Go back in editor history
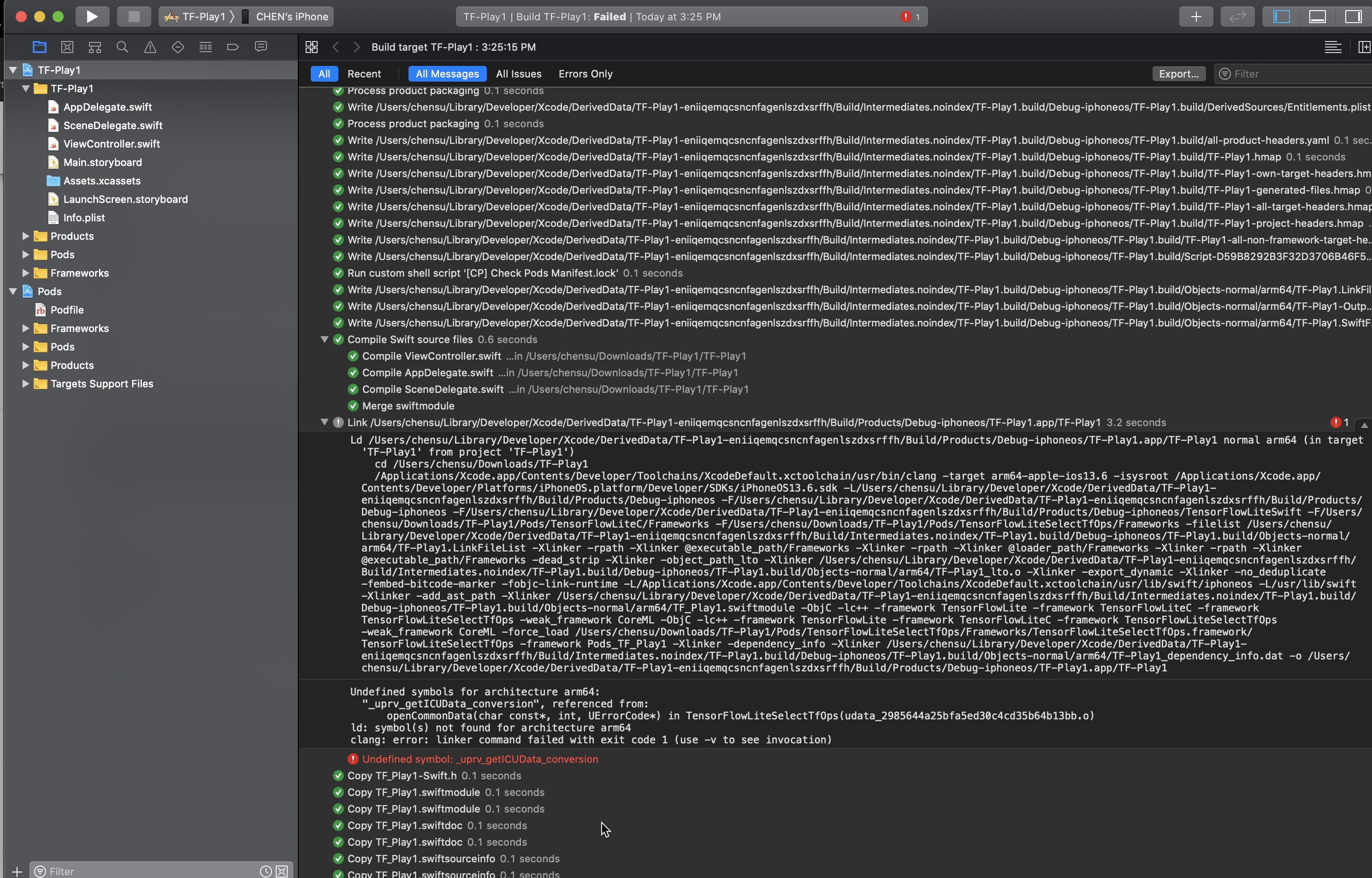Viewport: 1372px width, 878px height. [336, 47]
